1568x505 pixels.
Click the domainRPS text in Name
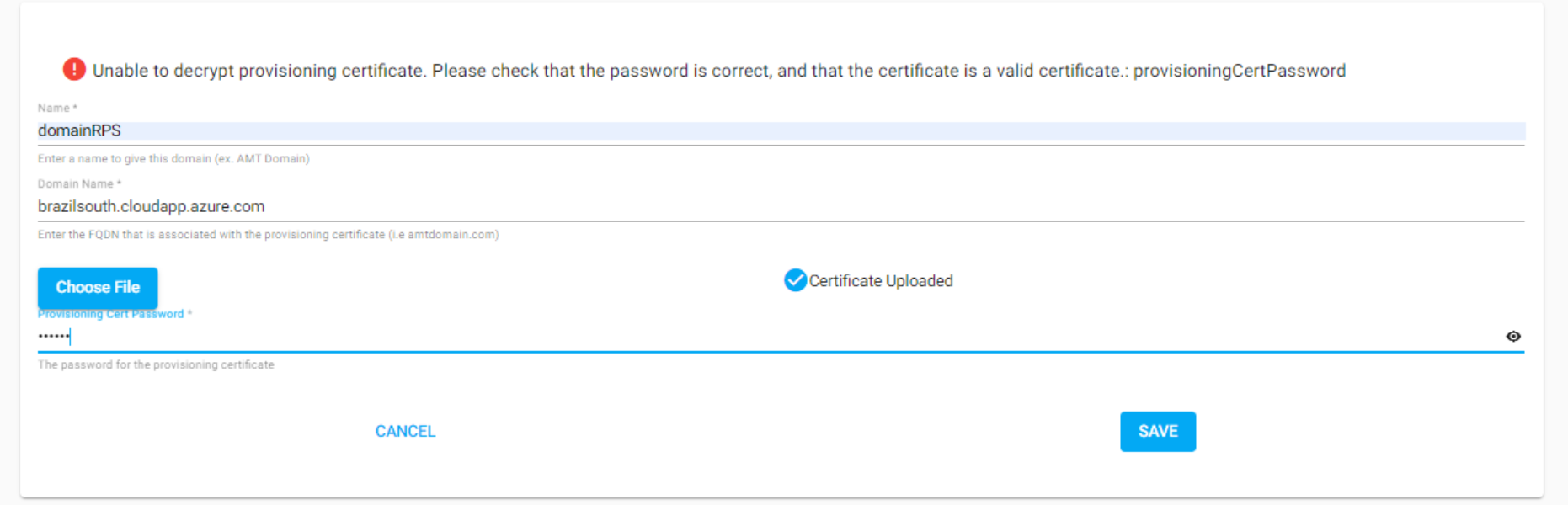tap(79, 130)
